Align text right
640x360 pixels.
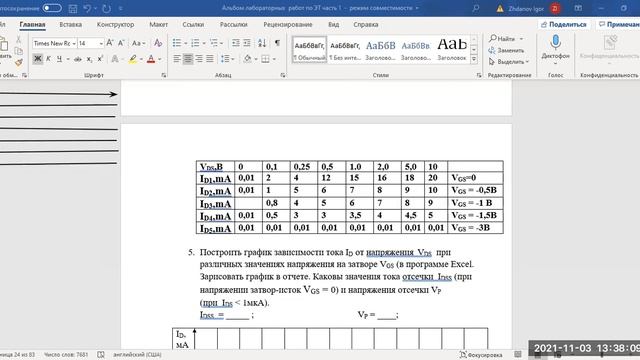pyautogui.click(x=199, y=59)
